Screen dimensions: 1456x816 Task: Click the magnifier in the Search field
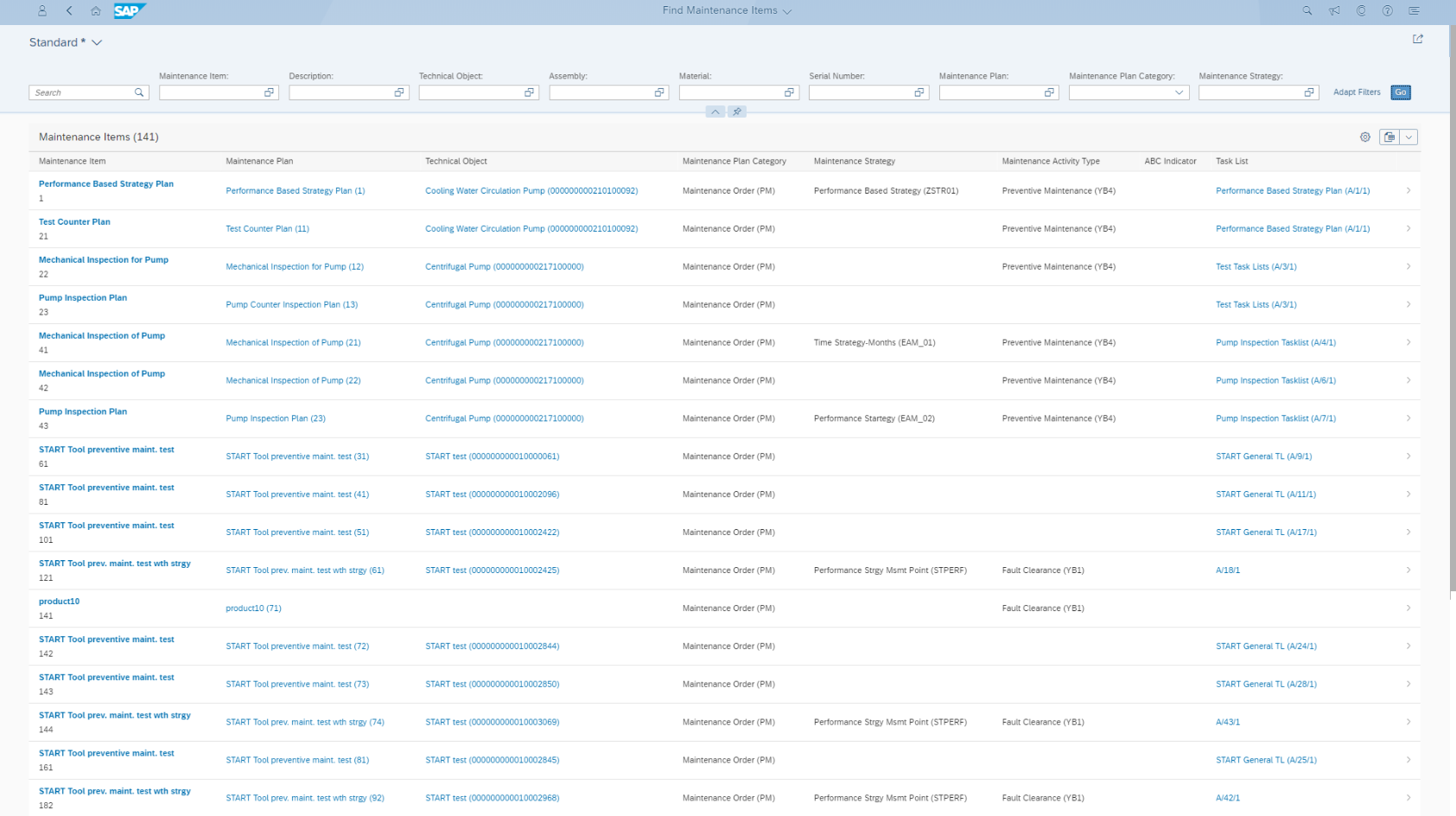click(139, 92)
